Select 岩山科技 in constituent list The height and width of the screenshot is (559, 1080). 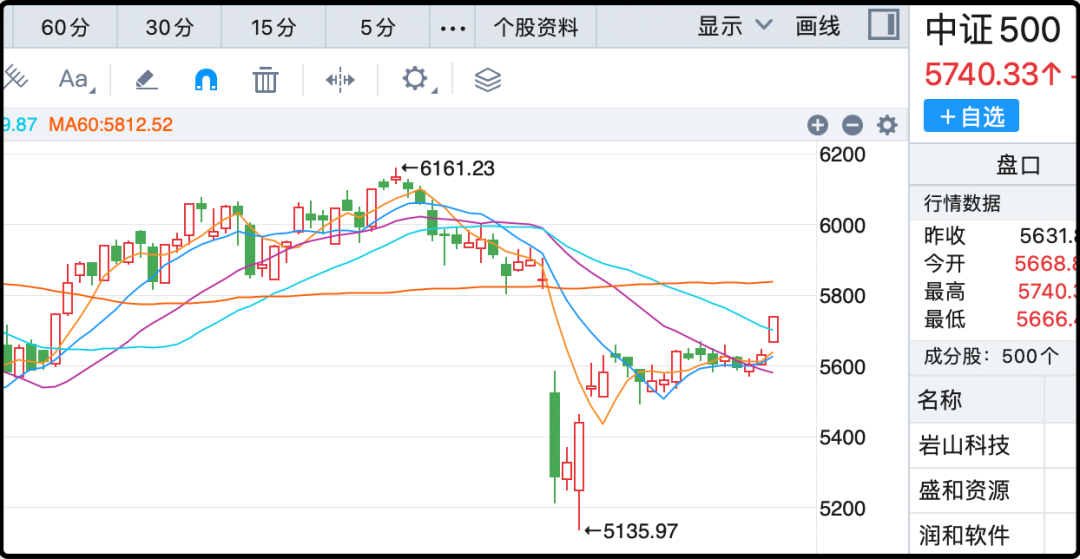coord(964,445)
